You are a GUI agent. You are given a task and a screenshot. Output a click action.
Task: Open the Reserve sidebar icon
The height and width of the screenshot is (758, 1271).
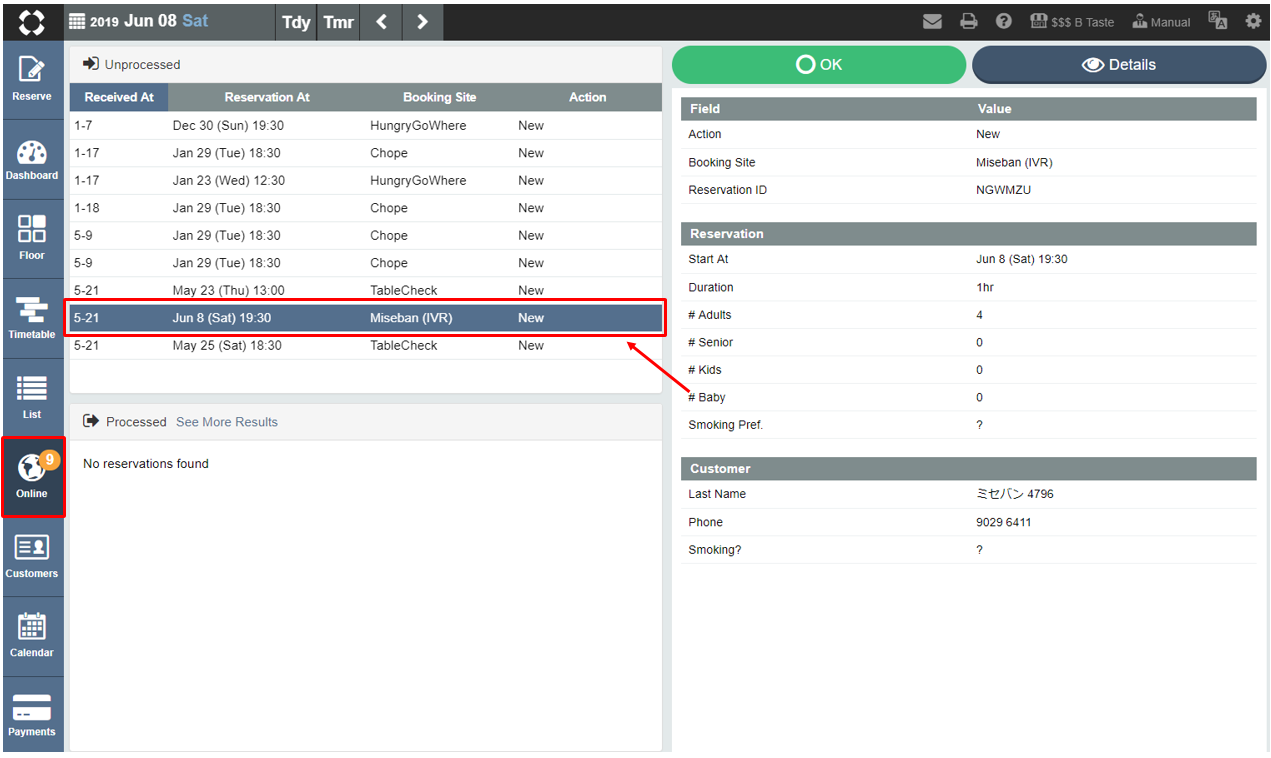click(x=32, y=79)
